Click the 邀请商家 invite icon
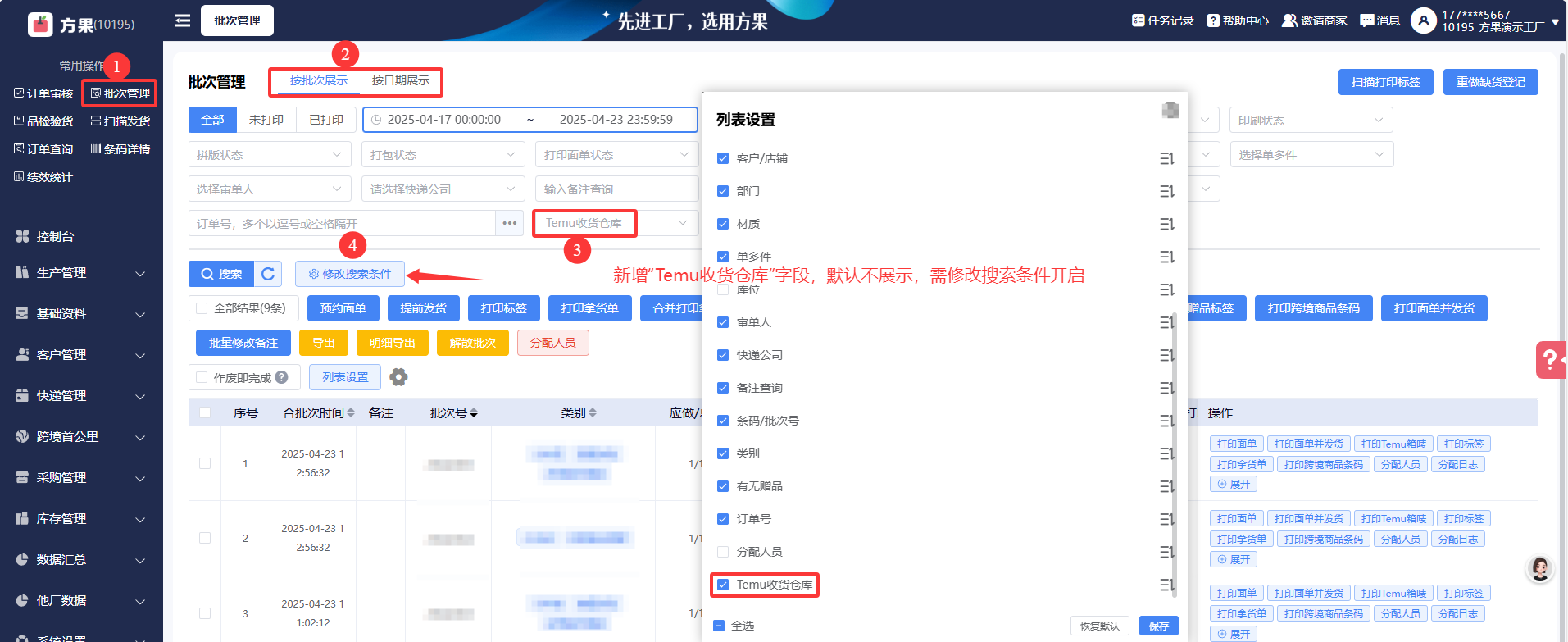This screenshot has width=1568, height=642. point(1289,20)
